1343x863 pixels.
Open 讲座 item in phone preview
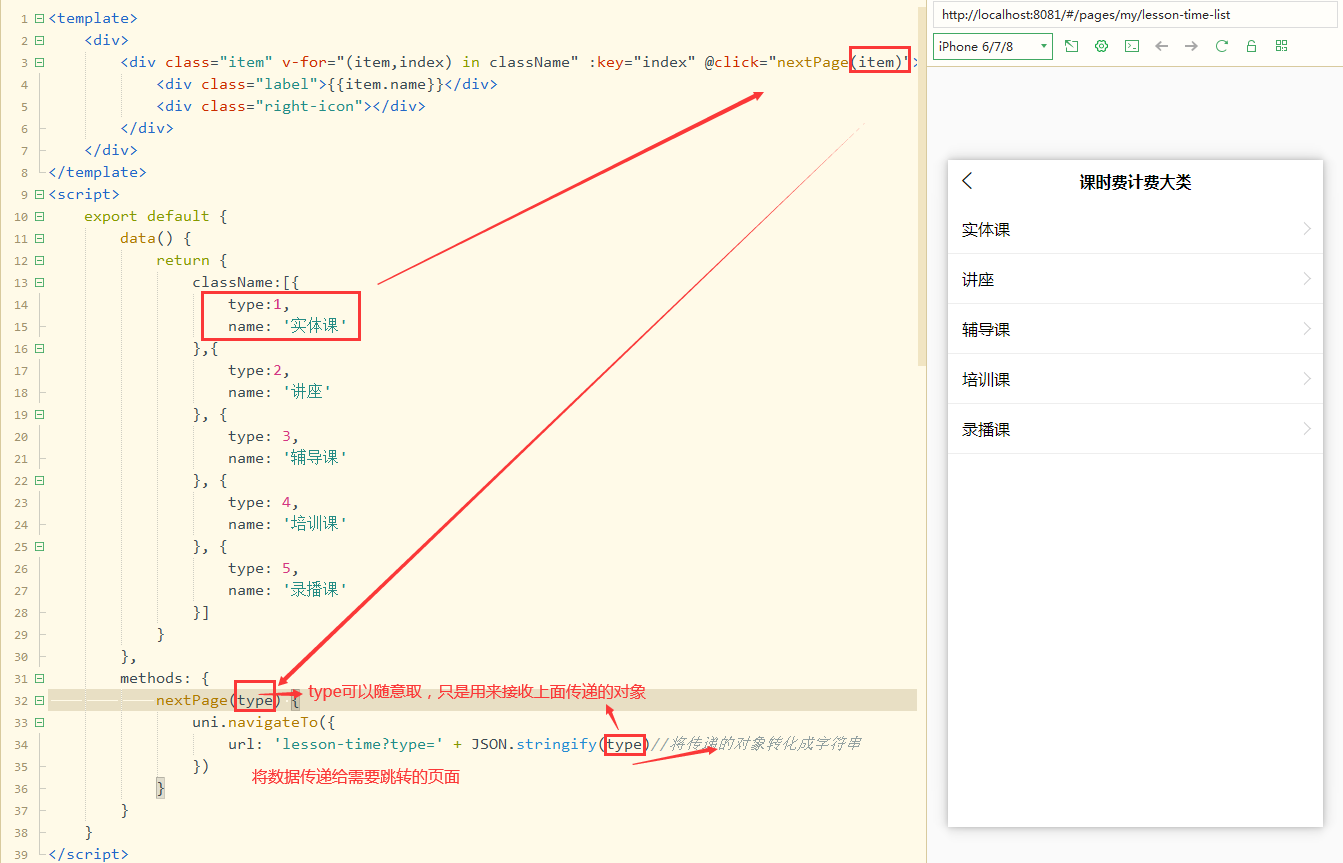click(1135, 279)
